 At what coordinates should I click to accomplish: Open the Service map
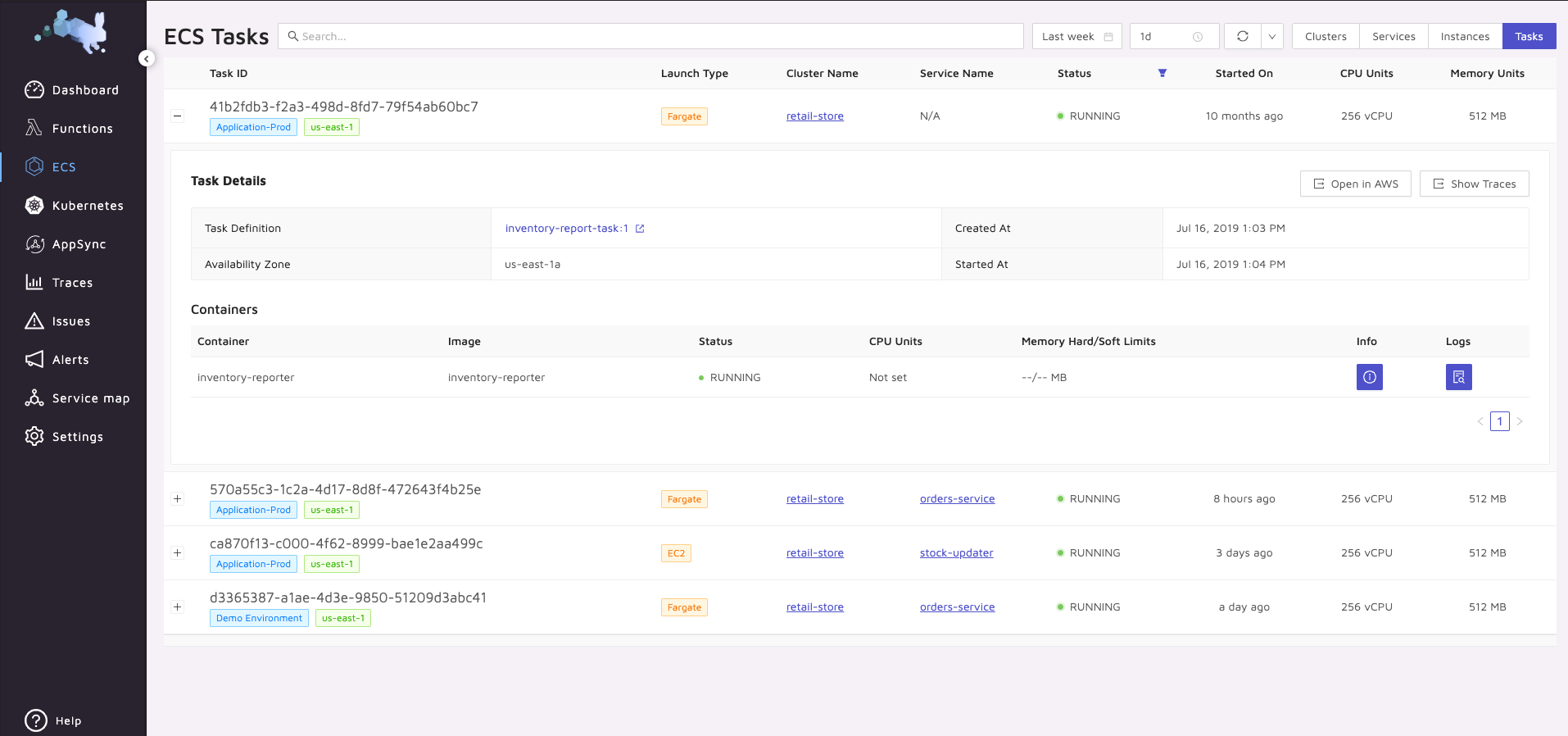77,398
